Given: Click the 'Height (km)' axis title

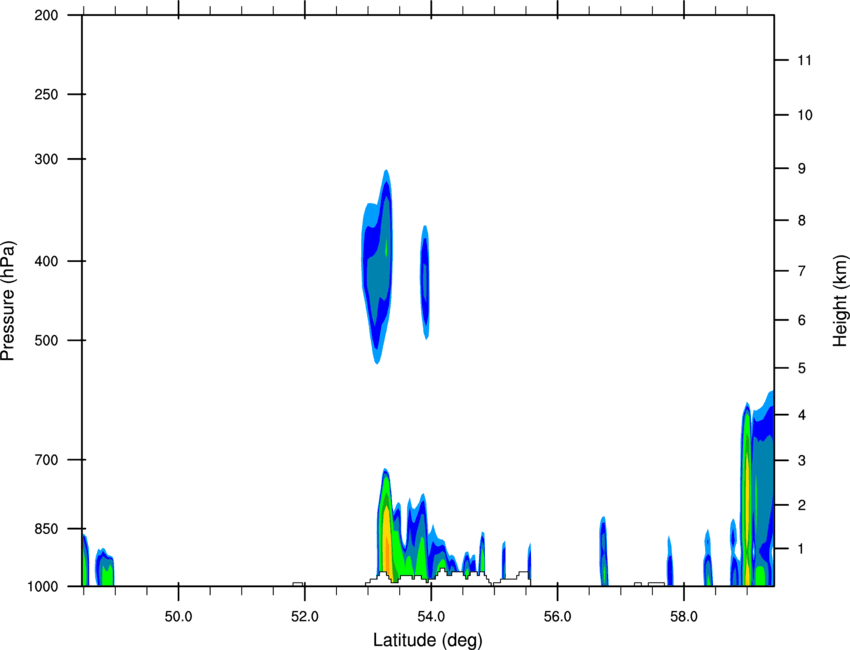Looking at the screenshot, I should [840, 301].
